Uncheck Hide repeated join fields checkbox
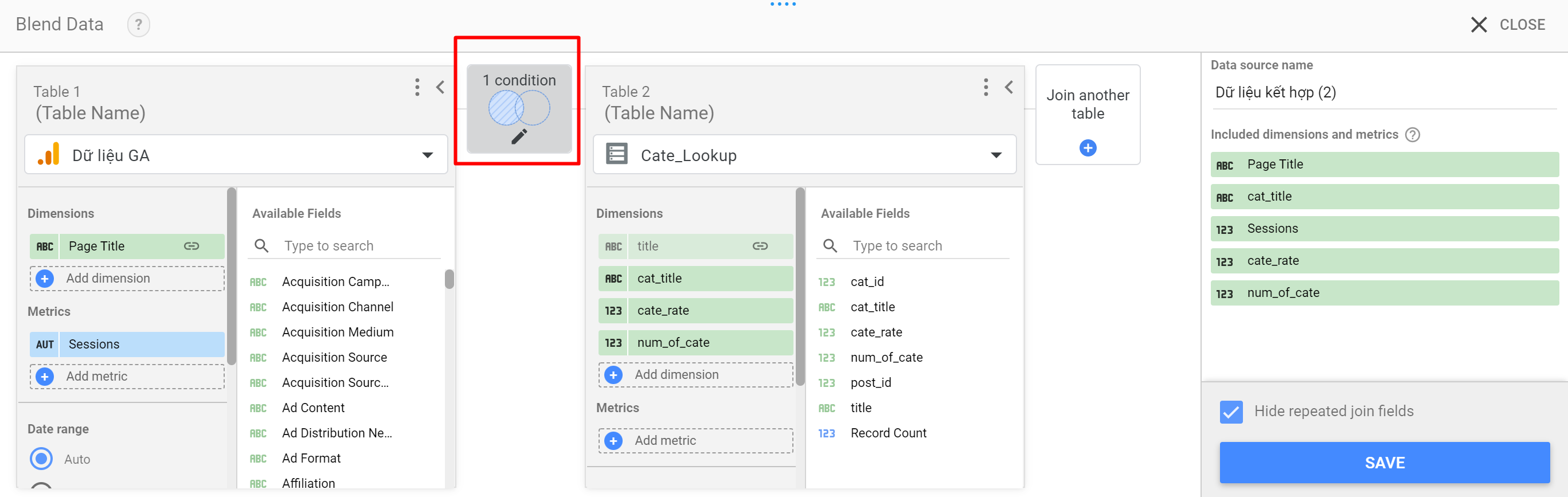This screenshot has height=497, width=1568. click(1231, 412)
